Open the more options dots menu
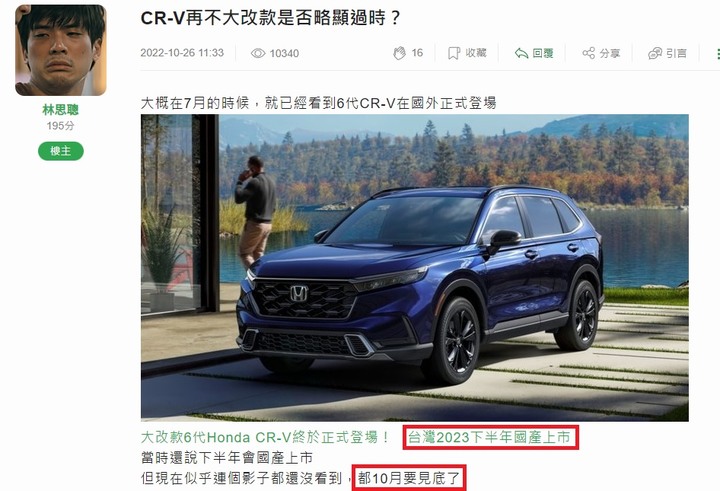 718,54
